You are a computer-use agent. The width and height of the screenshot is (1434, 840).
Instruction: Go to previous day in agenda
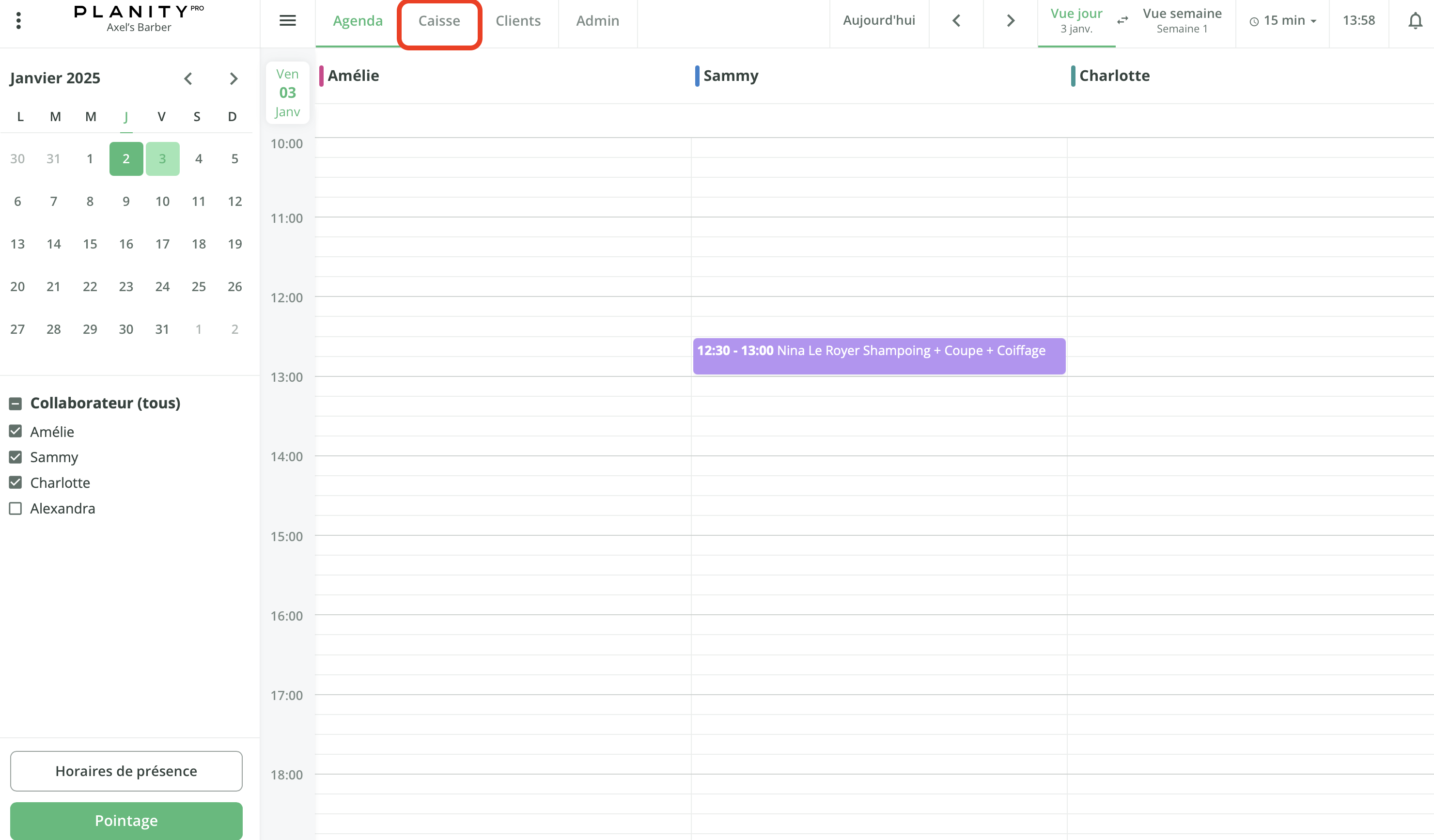coord(956,20)
